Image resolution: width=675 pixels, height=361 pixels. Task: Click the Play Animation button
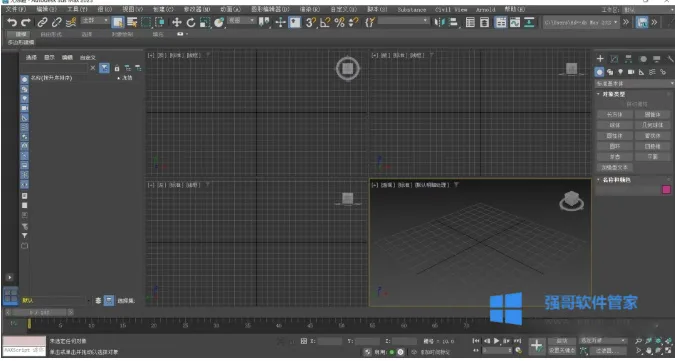496,341
